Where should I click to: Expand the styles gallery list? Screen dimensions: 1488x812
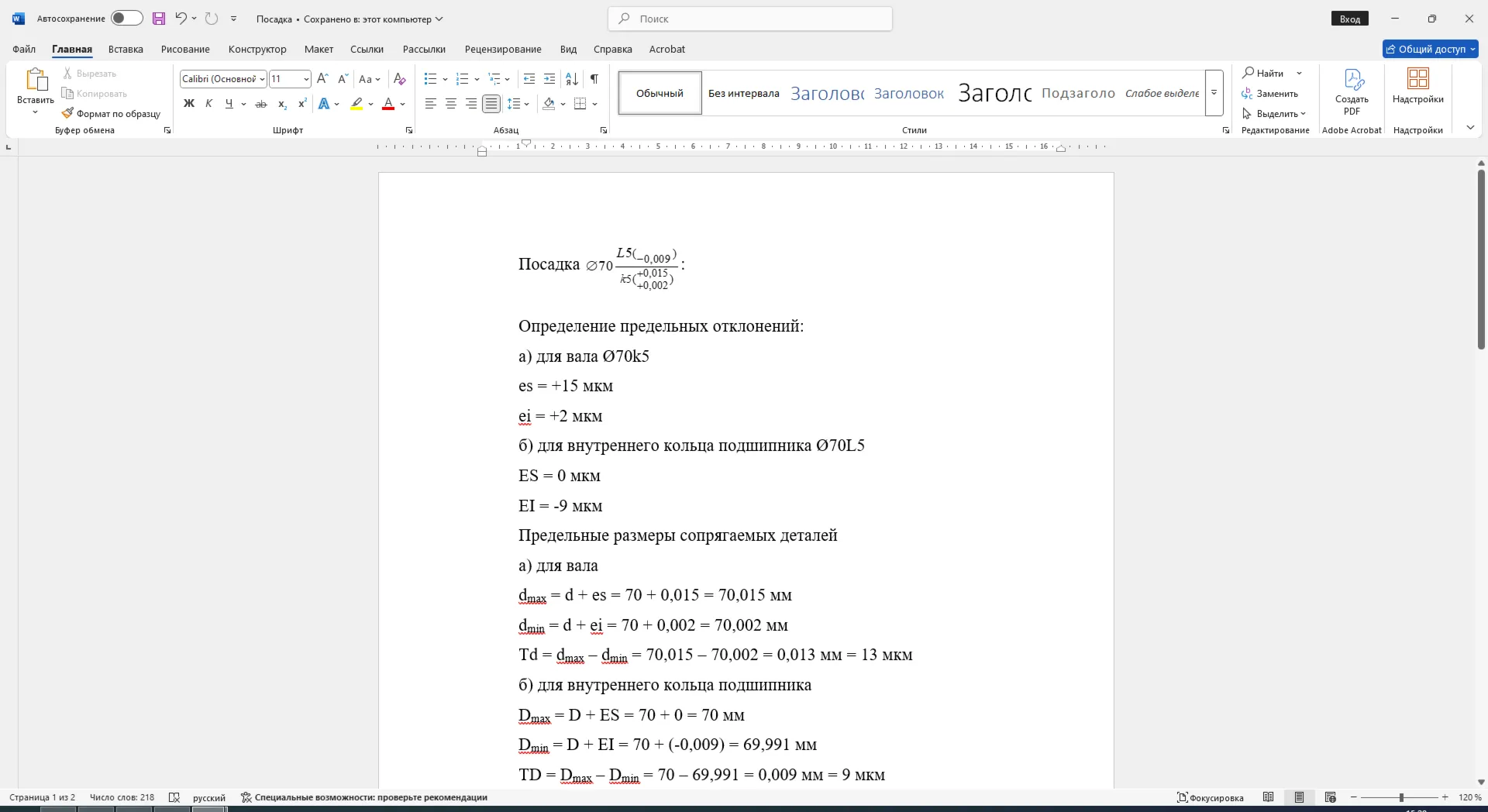coord(1214,93)
